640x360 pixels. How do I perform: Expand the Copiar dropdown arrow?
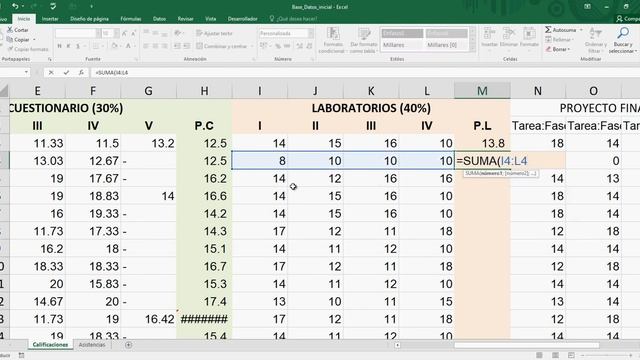pyautogui.click(x=34, y=40)
